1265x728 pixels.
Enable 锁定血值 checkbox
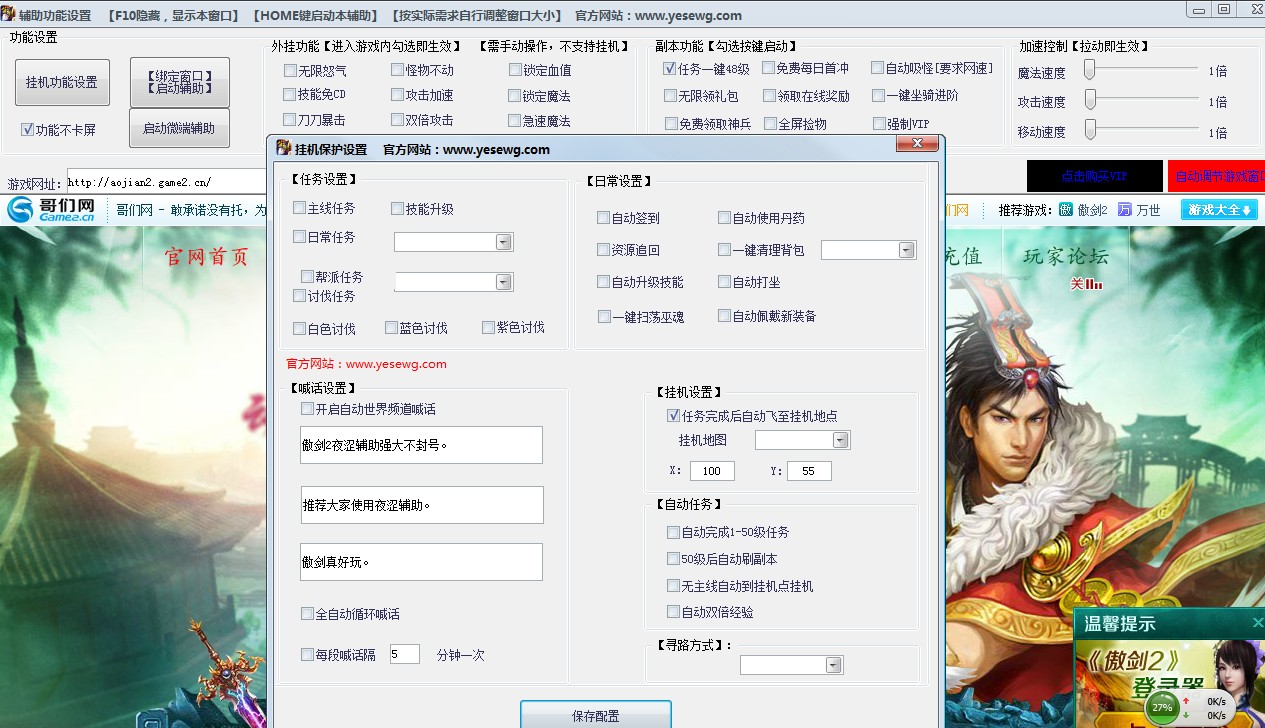tap(515, 70)
